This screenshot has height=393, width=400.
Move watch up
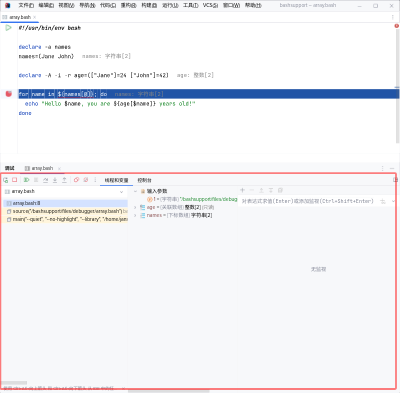coord(261,190)
